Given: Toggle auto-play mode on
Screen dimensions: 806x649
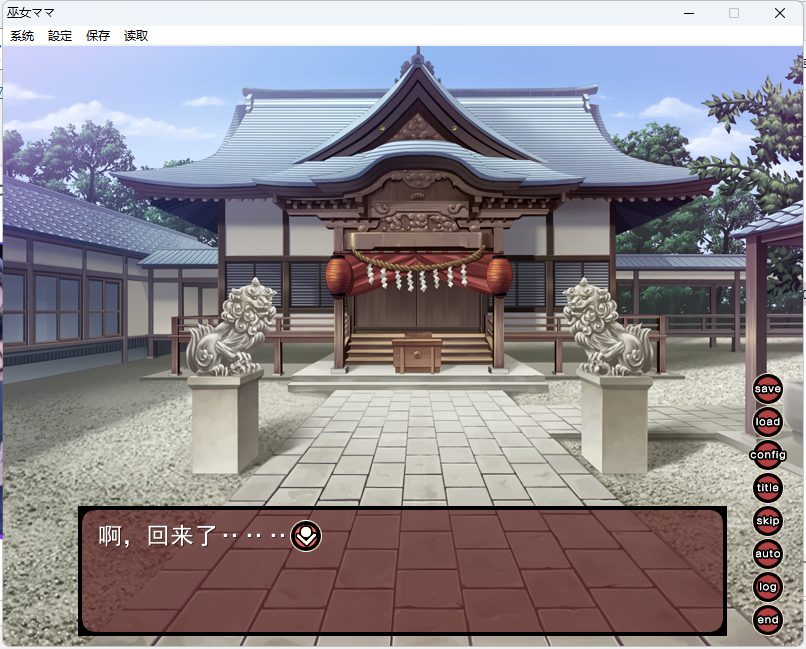Looking at the screenshot, I should click(767, 554).
